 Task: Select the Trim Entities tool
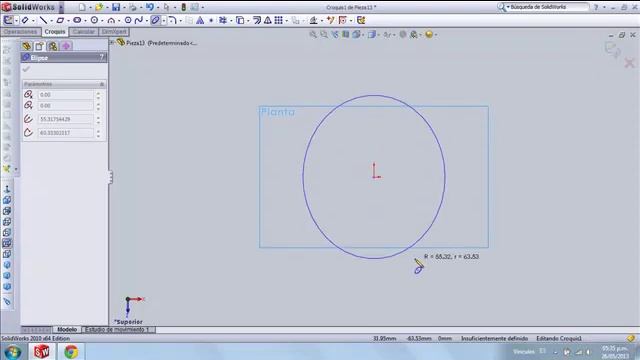pos(223,20)
